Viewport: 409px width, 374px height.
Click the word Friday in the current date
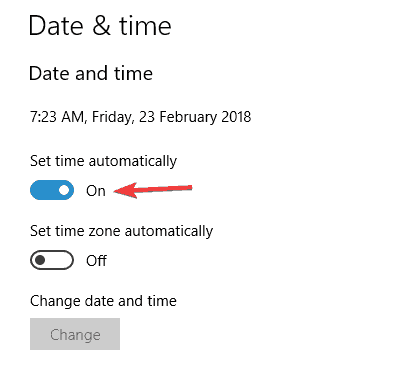coord(112,117)
